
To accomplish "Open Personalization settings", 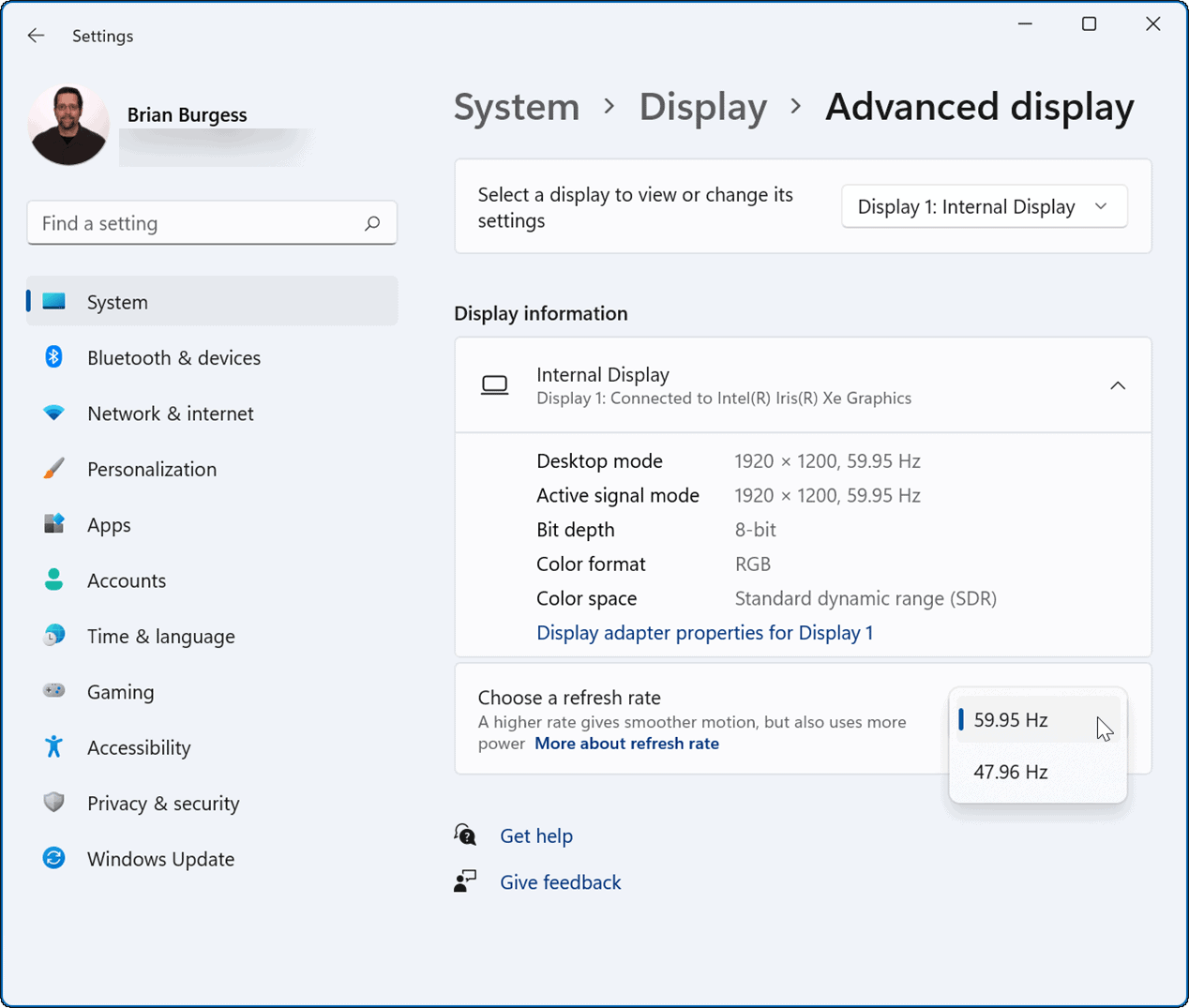I will point(212,469).
